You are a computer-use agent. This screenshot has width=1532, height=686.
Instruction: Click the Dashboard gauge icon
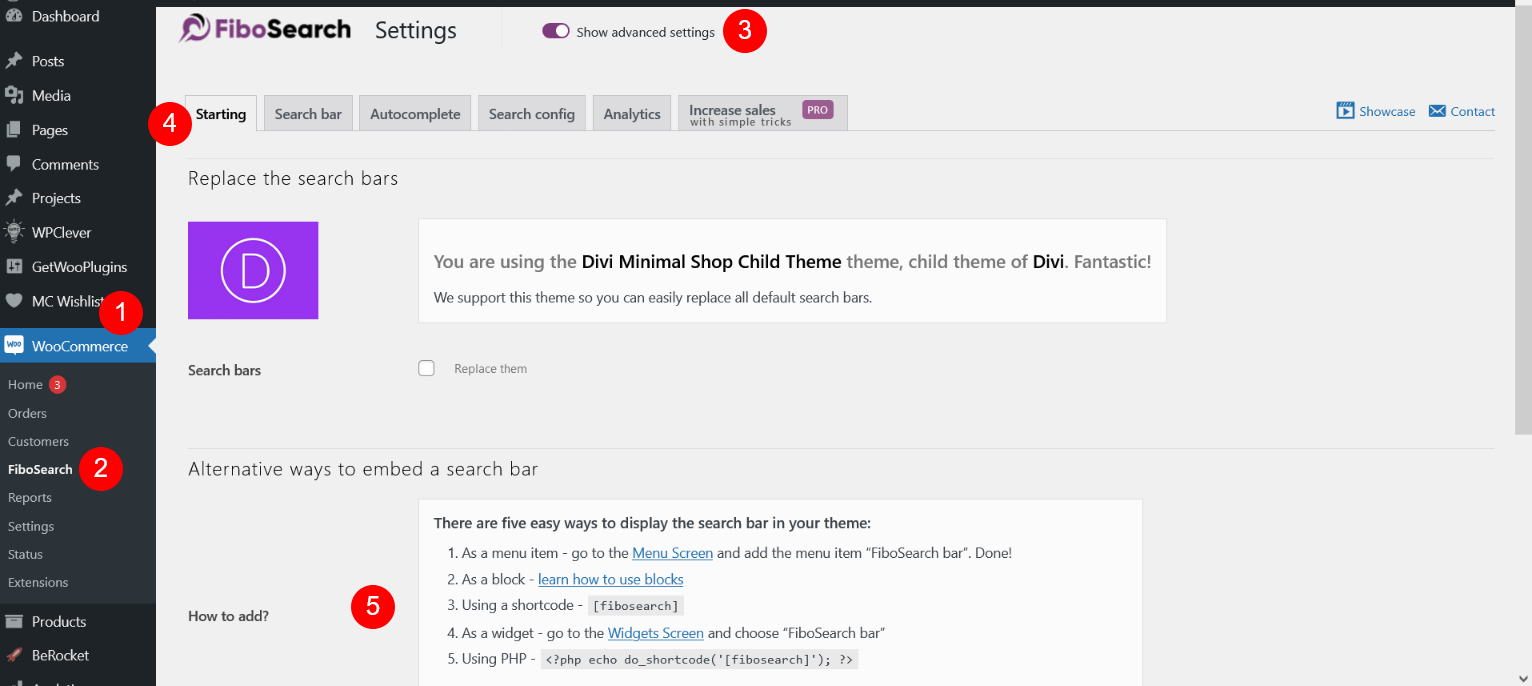pos(14,16)
